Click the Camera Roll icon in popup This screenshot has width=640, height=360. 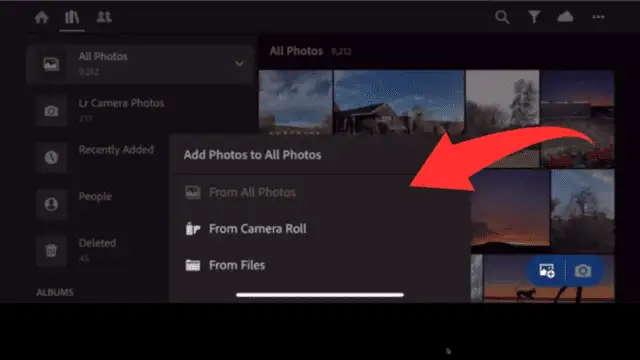[x=193, y=229]
